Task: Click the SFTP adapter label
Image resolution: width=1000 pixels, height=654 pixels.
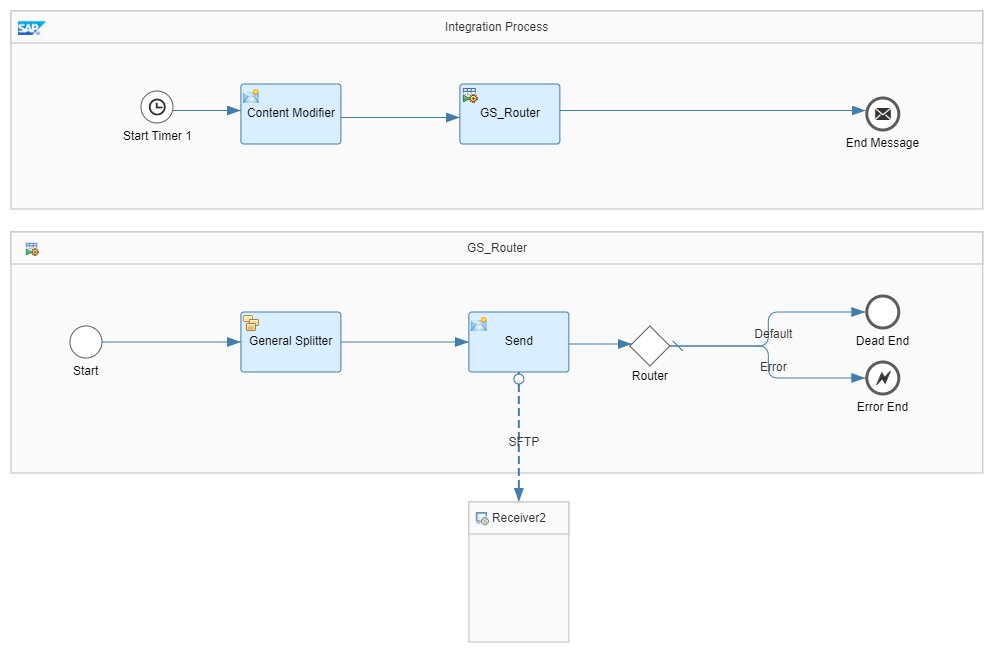Action: coord(523,441)
